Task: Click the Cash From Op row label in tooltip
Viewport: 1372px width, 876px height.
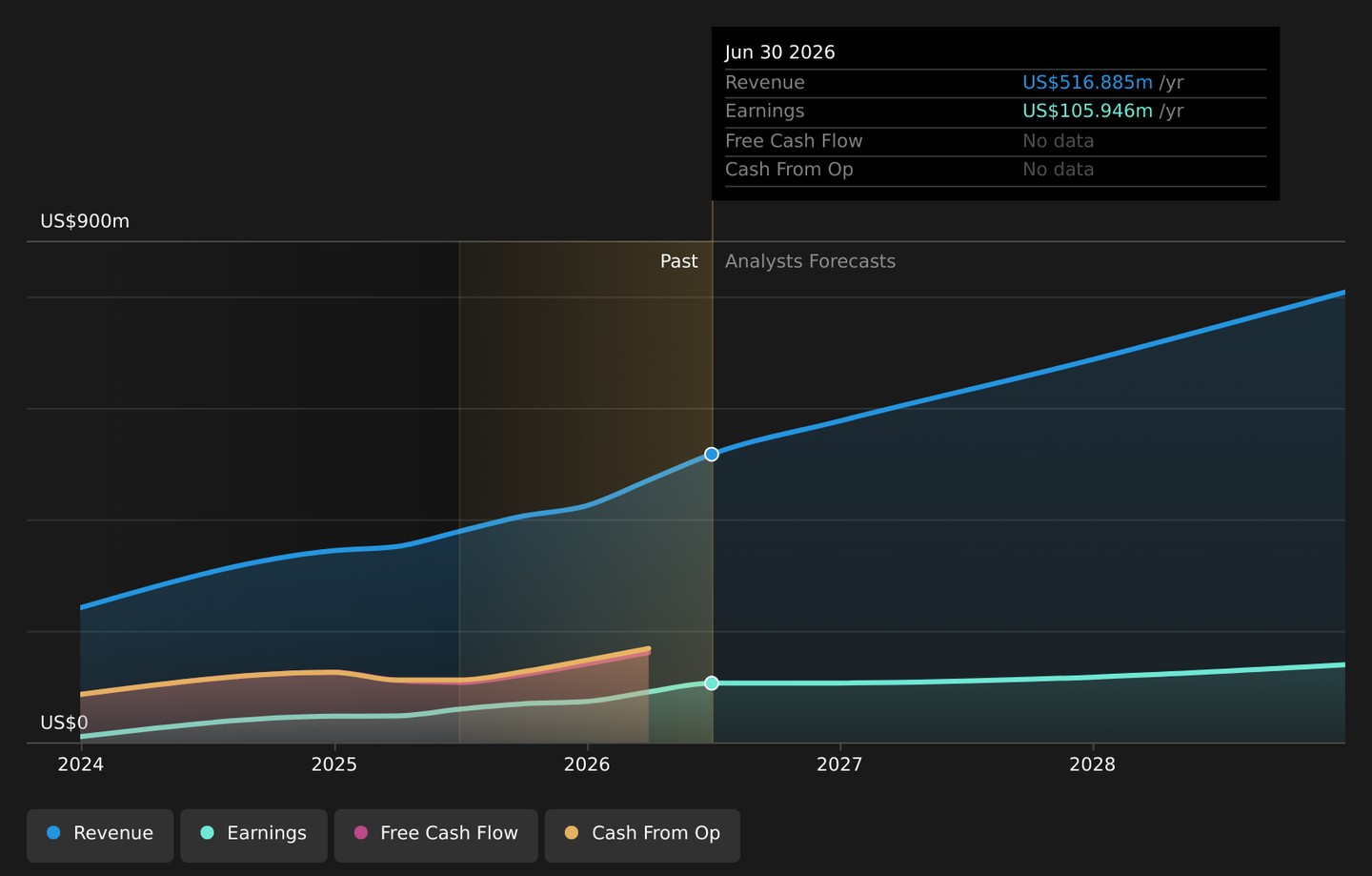Action: pyautogui.click(x=789, y=170)
